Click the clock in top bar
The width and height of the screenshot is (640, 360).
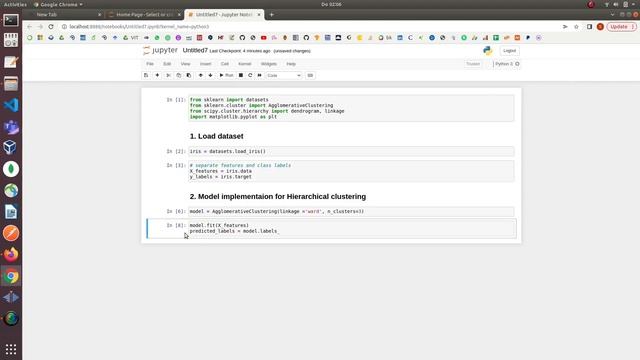pyautogui.click(x=331, y=4)
